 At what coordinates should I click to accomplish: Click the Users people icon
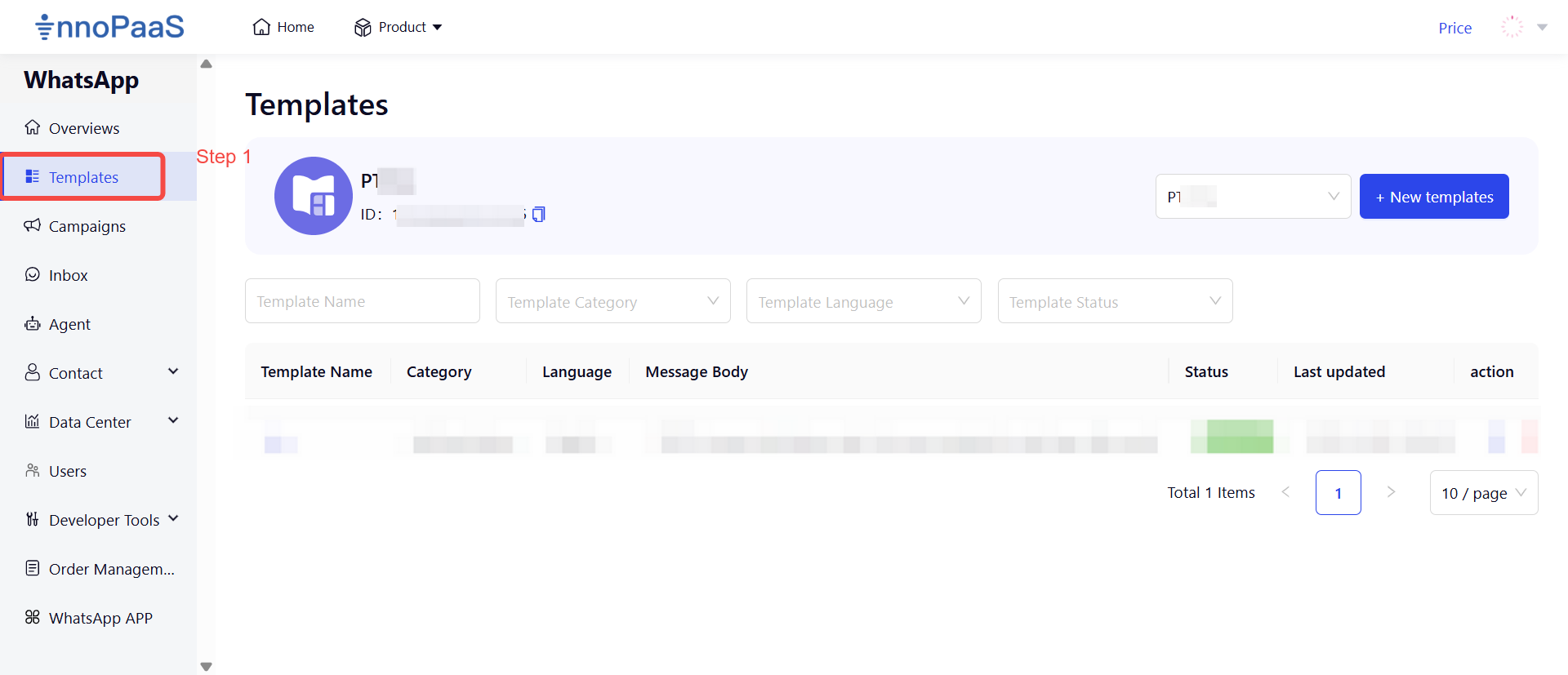(x=33, y=470)
